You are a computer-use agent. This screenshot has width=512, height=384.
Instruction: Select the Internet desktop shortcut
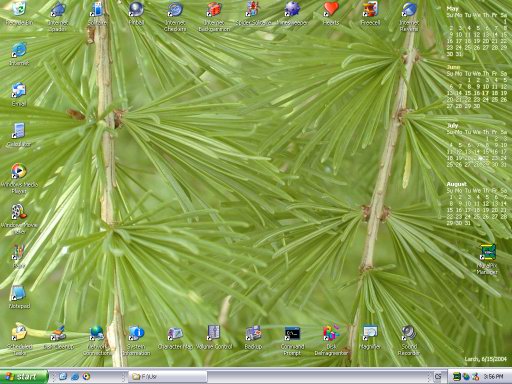[19, 54]
